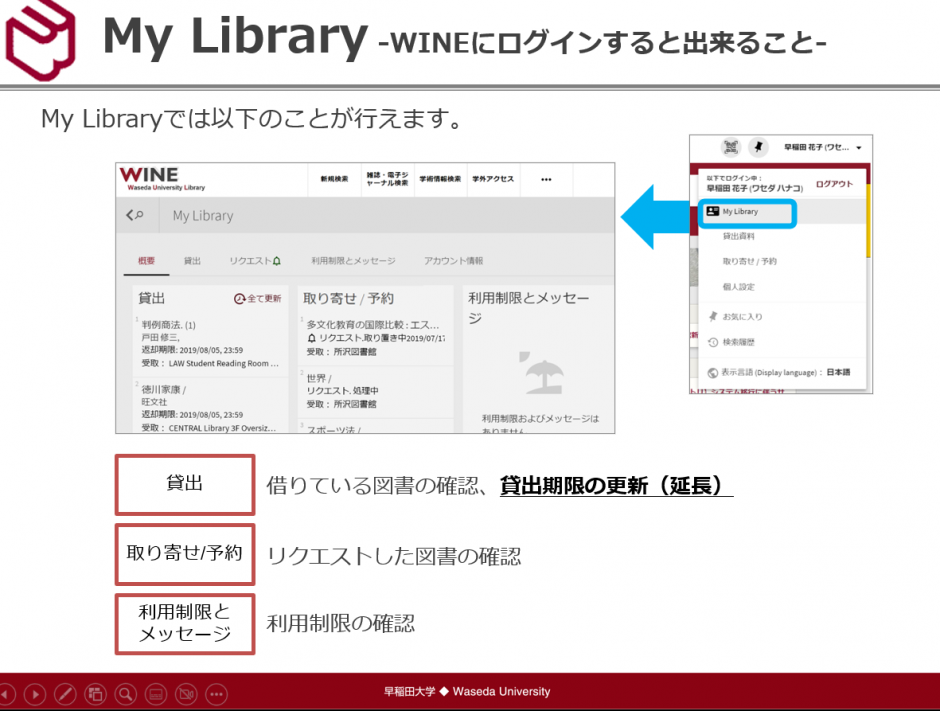The width and height of the screenshot is (940, 711).
Task: Click the globe icon beside 表示言語
Action: coord(713,371)
